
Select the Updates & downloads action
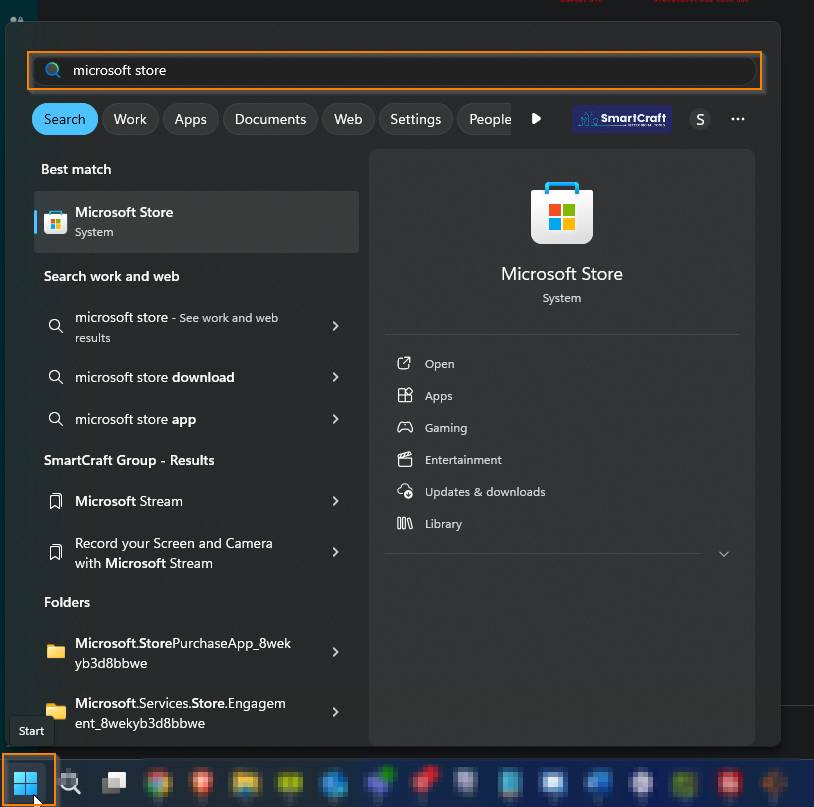point(471,491)
